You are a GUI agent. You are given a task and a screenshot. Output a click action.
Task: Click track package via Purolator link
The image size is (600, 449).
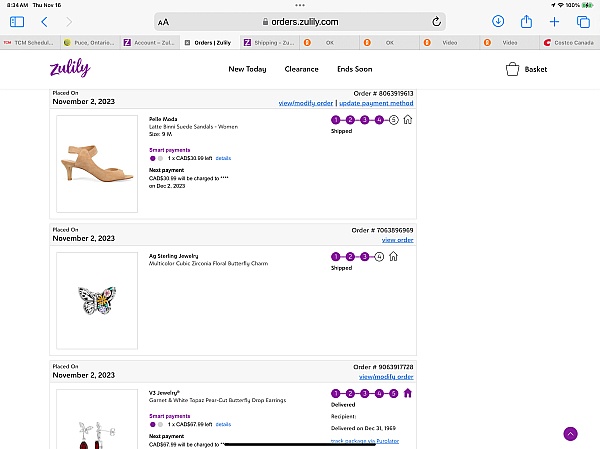[365, 441]
